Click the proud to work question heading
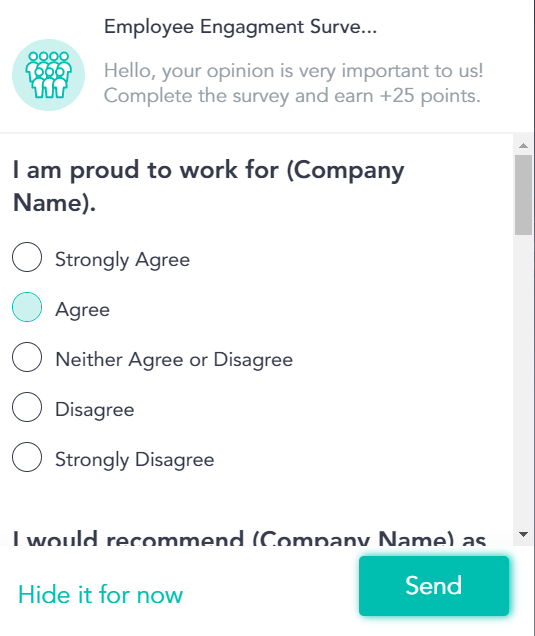 [x=208, y=186]
